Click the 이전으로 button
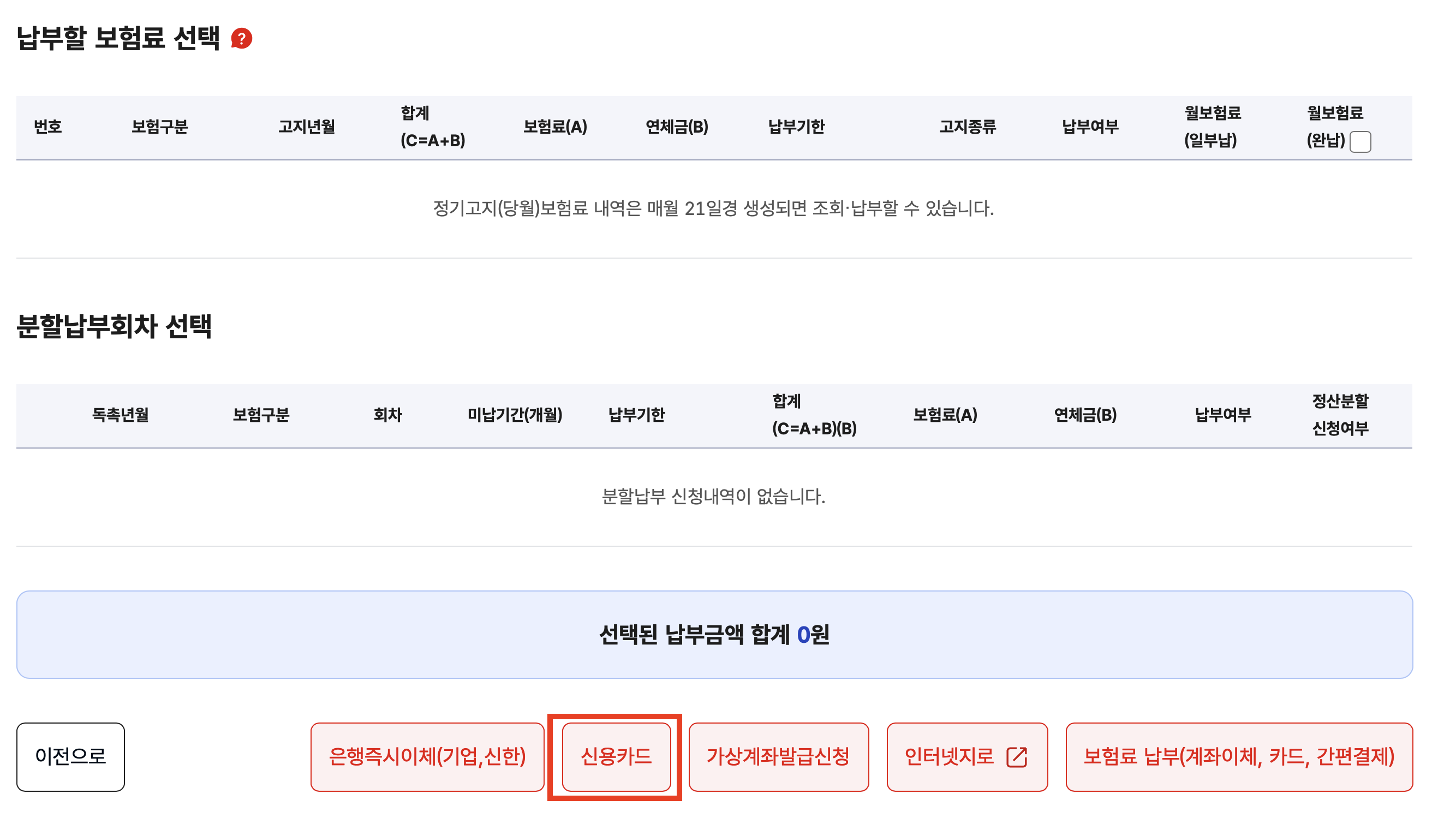 70,756
